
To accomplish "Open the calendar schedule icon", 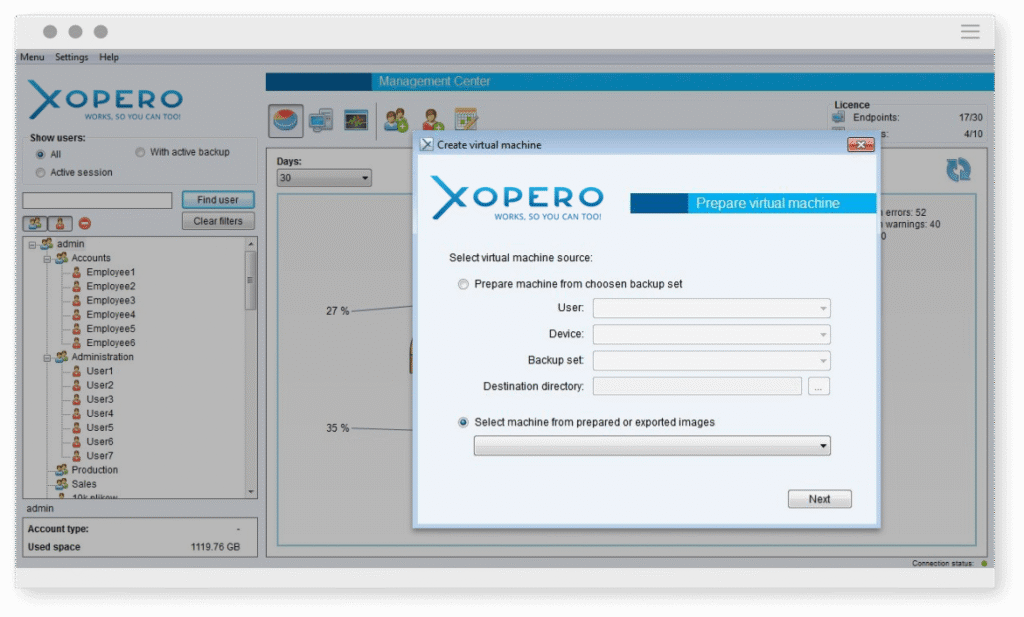I will click(x=466, y=119).
